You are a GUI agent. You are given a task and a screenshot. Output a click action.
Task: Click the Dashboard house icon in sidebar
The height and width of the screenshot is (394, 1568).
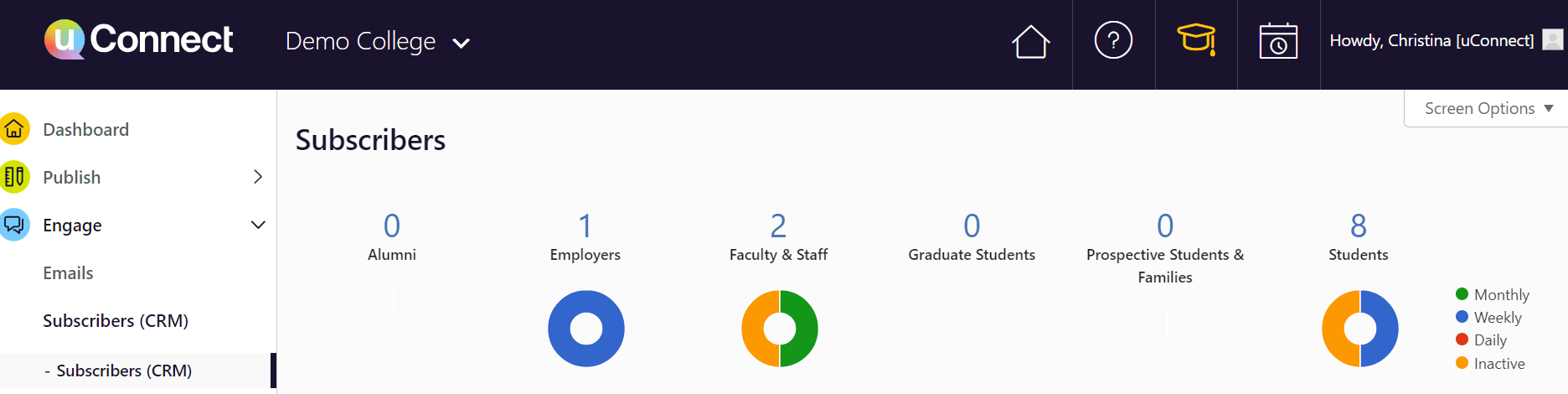[x=14, y=129]
